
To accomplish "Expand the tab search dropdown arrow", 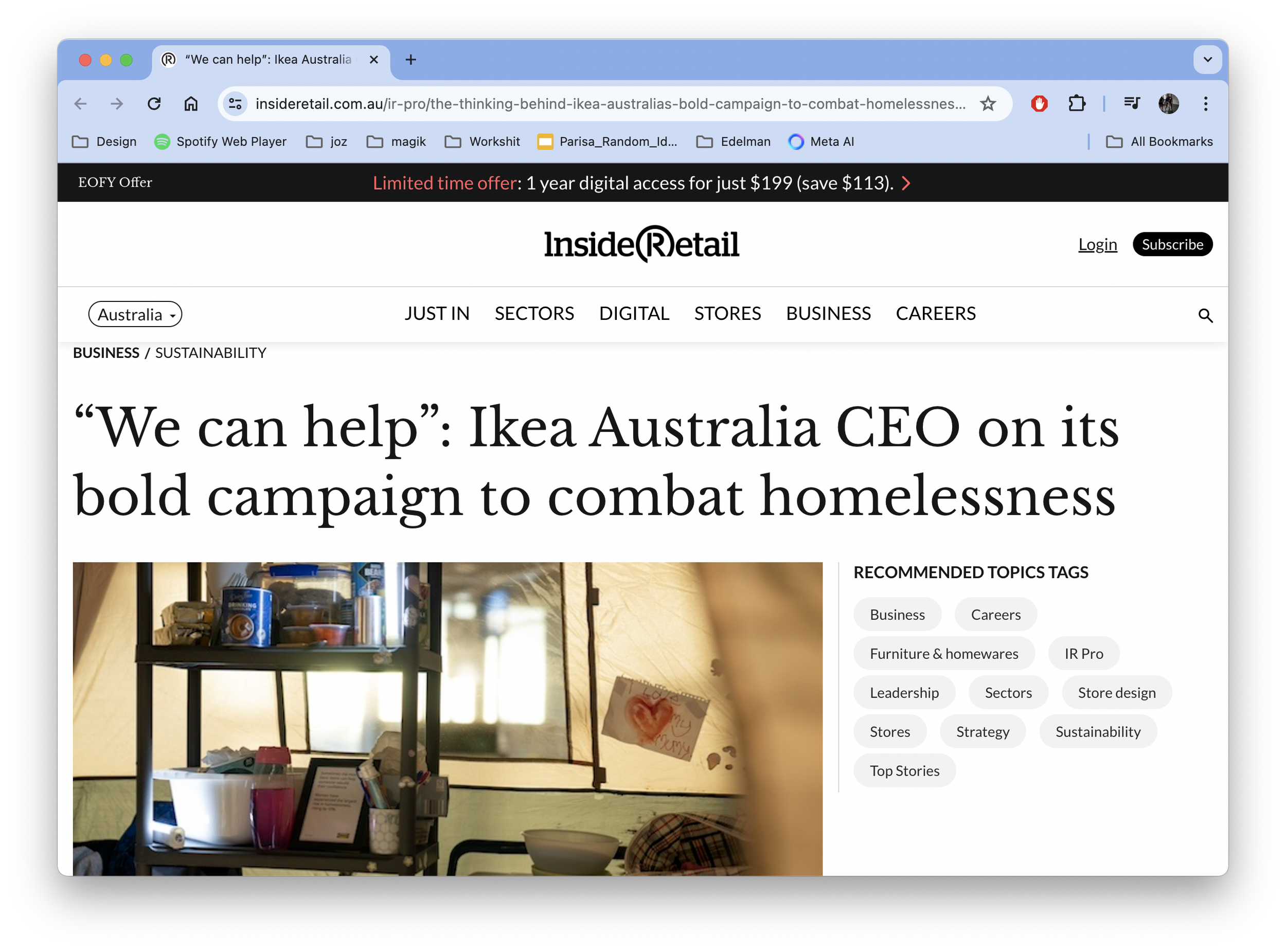I will (x=1208, y=60).
